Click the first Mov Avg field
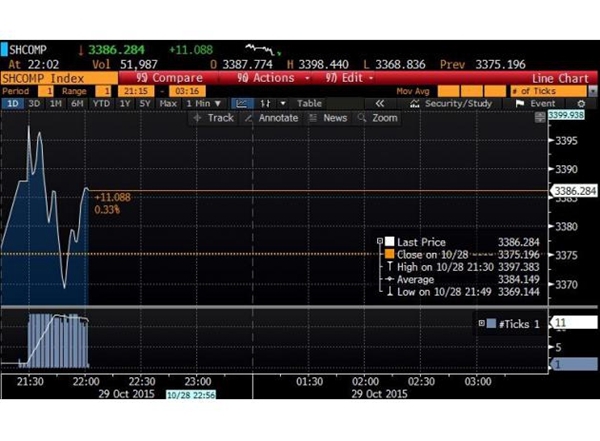This screenshot has height=441, width=600. [448, 91]
